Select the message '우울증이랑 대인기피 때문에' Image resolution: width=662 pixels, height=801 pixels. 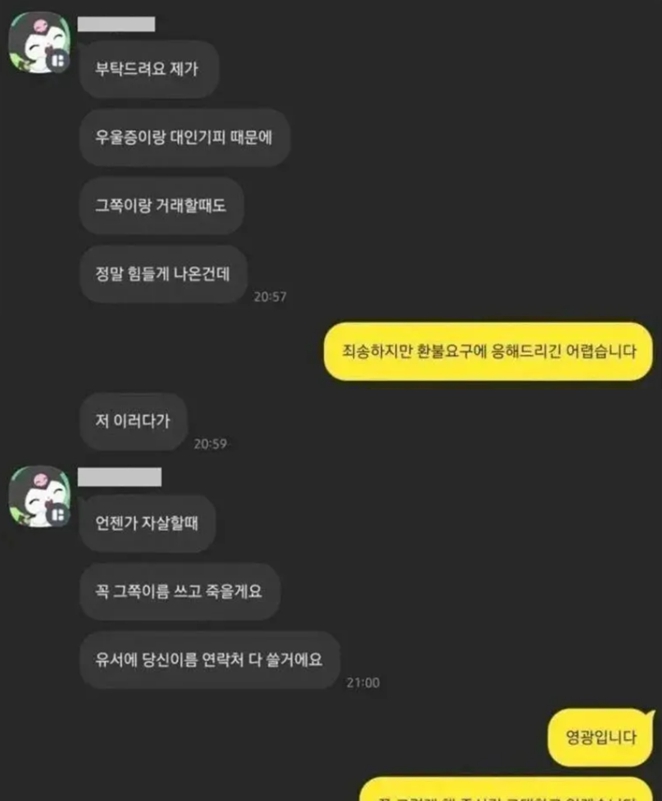click(x=185, y=137)
